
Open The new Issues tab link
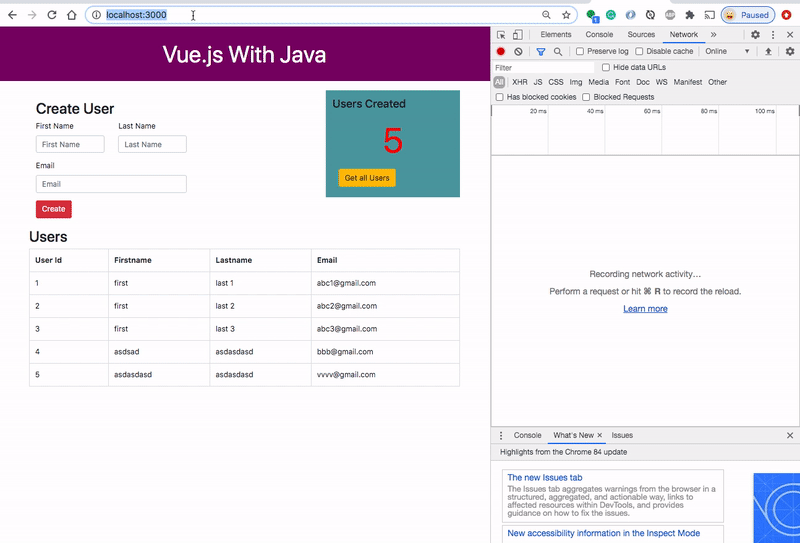544,478
